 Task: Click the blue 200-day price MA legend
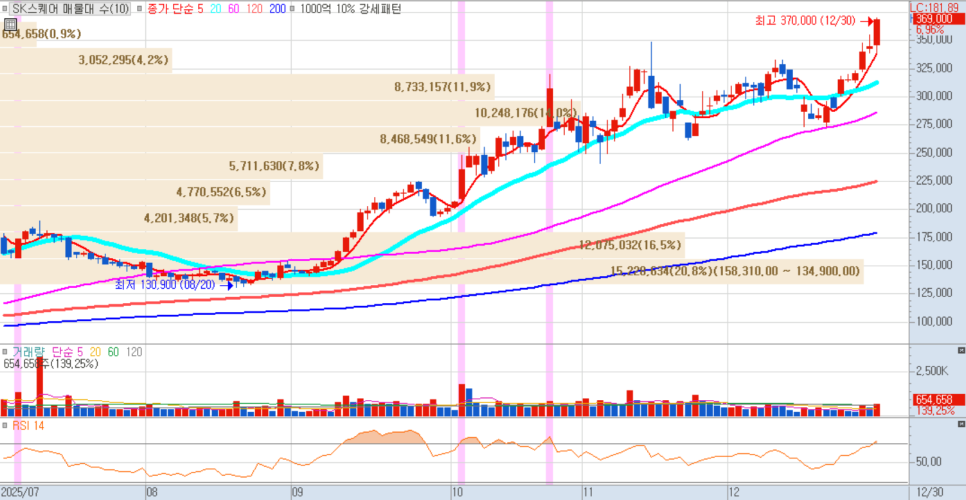click(278, 9)
